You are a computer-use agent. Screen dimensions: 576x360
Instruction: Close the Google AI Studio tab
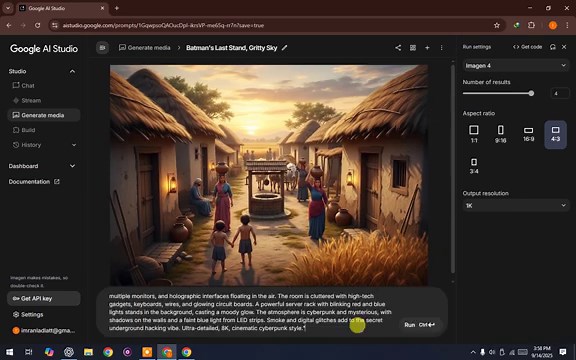(102, 8)
